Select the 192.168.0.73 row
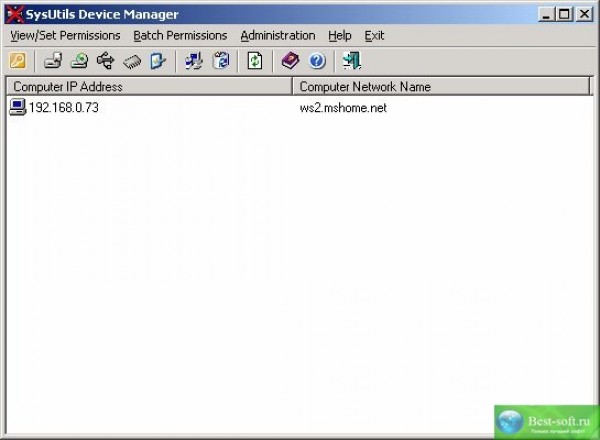This screenshot has height=440, width=600. click(300, 108)
